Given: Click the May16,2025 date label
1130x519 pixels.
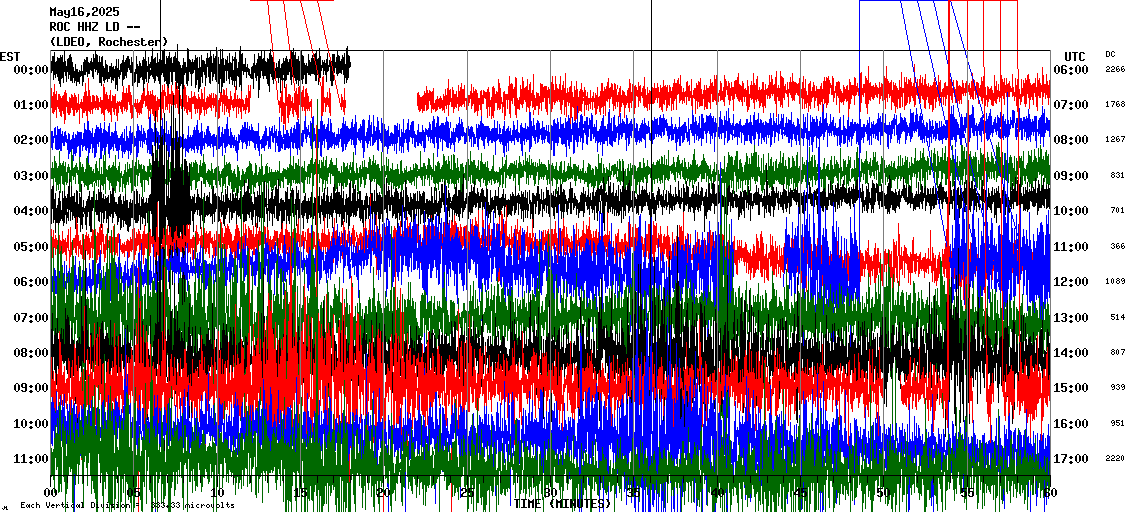Looking at the screenshot, I should tap(84, 12).
